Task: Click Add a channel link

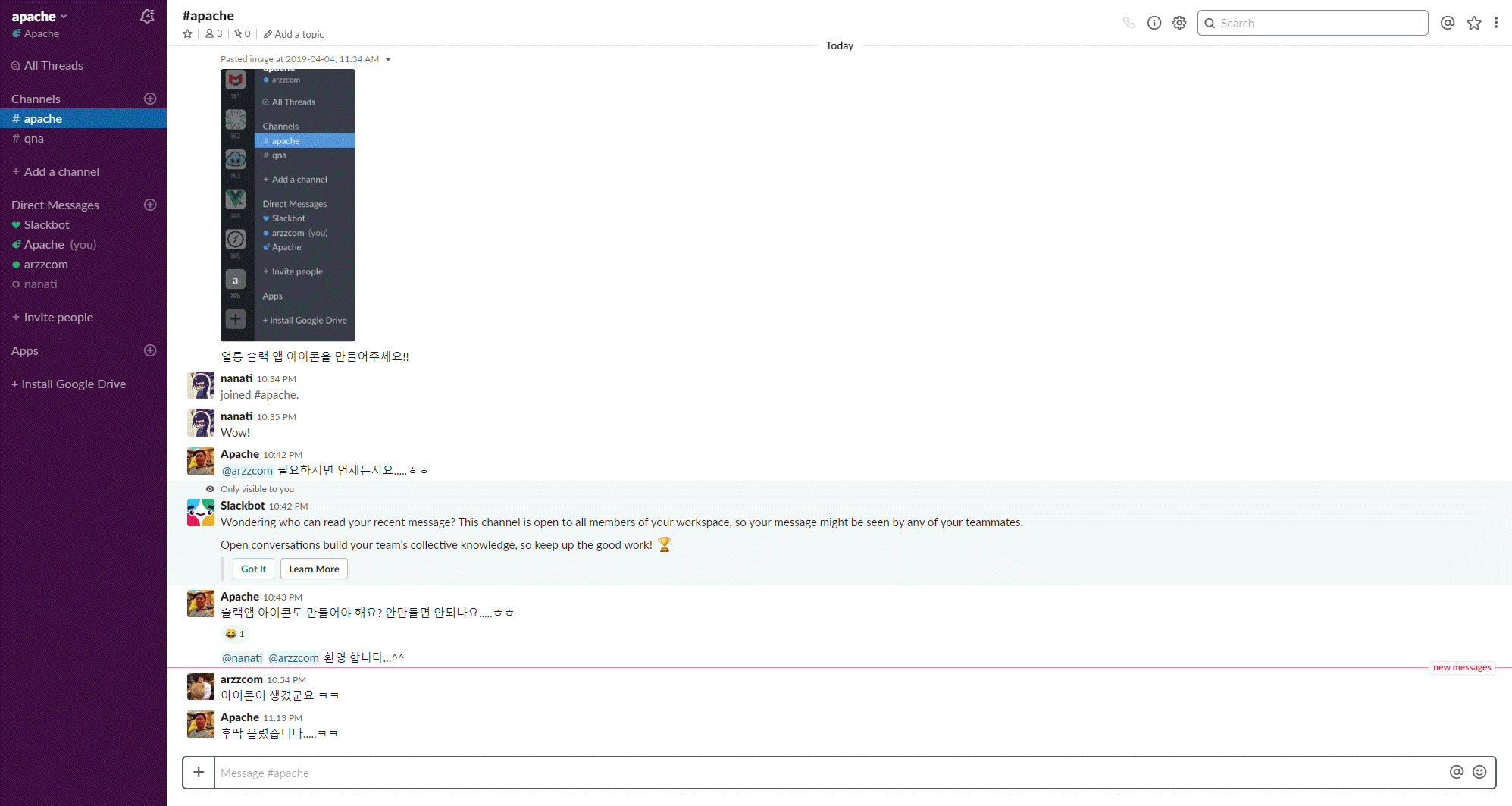Action: (x=56, y=172)
